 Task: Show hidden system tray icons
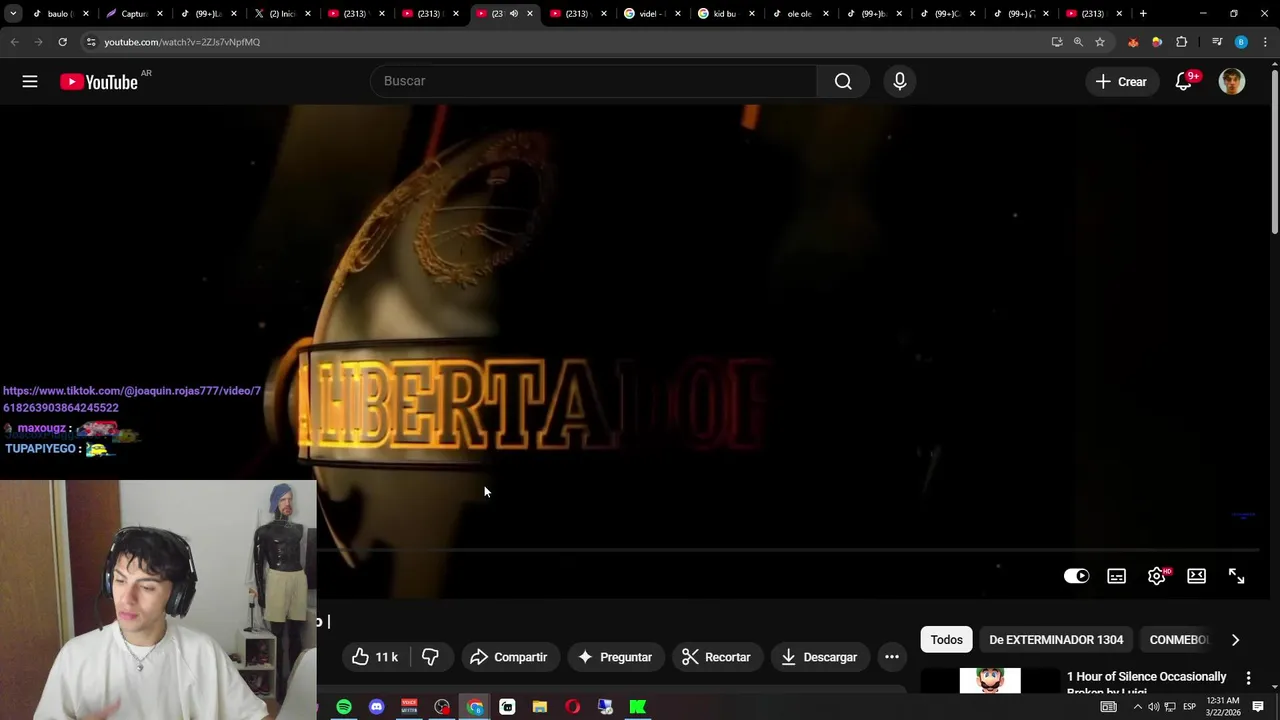pos(1136,707)
